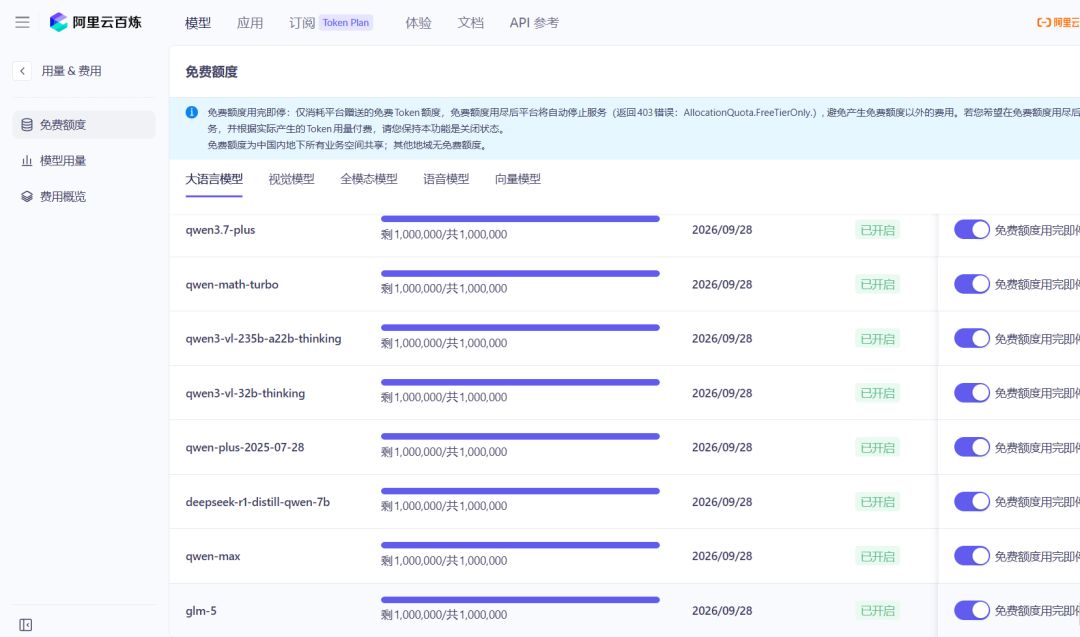Click remaining quota text for qwen3-vl-32b-thinking
The image size is (1080, 637).
tap(444, 397)
